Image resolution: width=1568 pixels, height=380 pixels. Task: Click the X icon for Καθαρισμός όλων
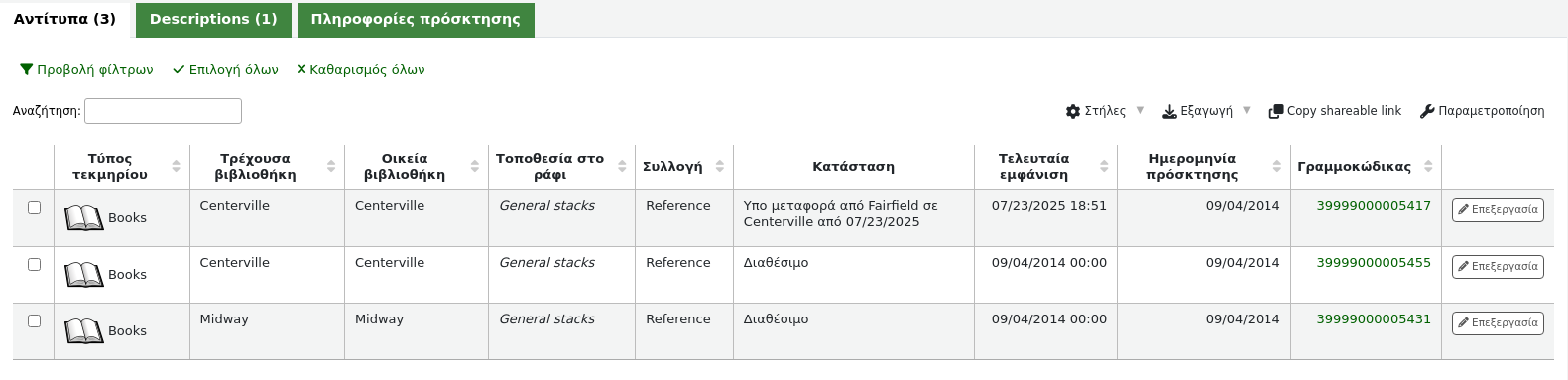[x=302, y=69]
